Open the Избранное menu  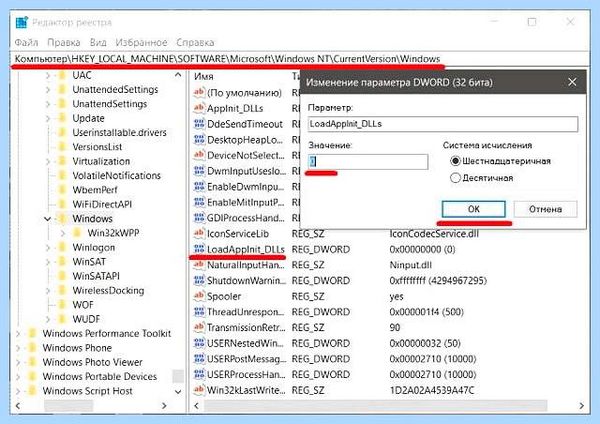pyautogui.click(x=141, y=42)
